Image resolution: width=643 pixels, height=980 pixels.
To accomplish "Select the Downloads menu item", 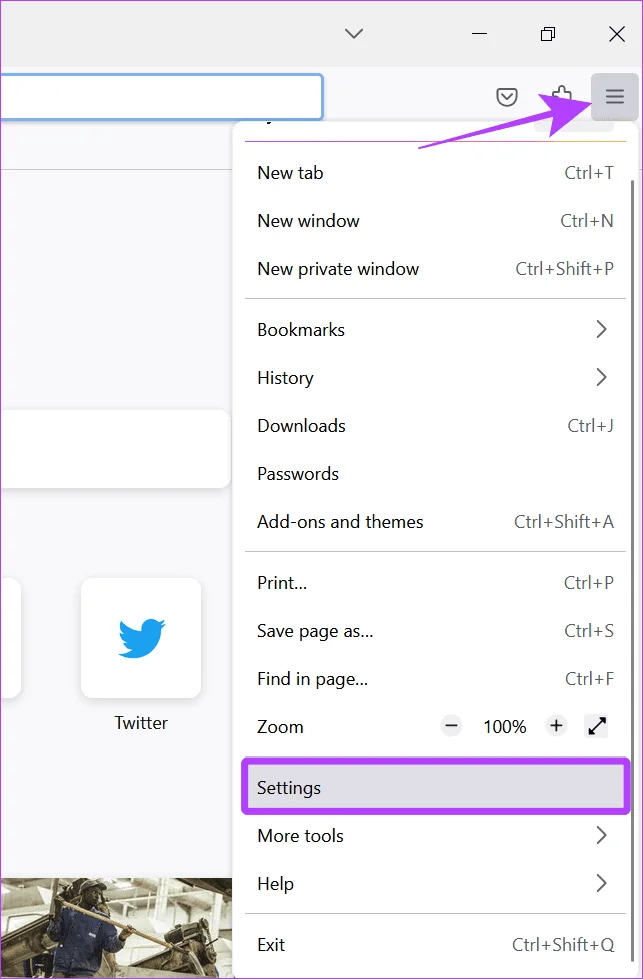I will tap(436, 426).
